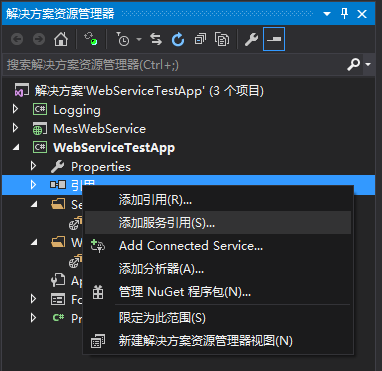
Task: Open the search options dropdown arrow
Action: [368, 64]
